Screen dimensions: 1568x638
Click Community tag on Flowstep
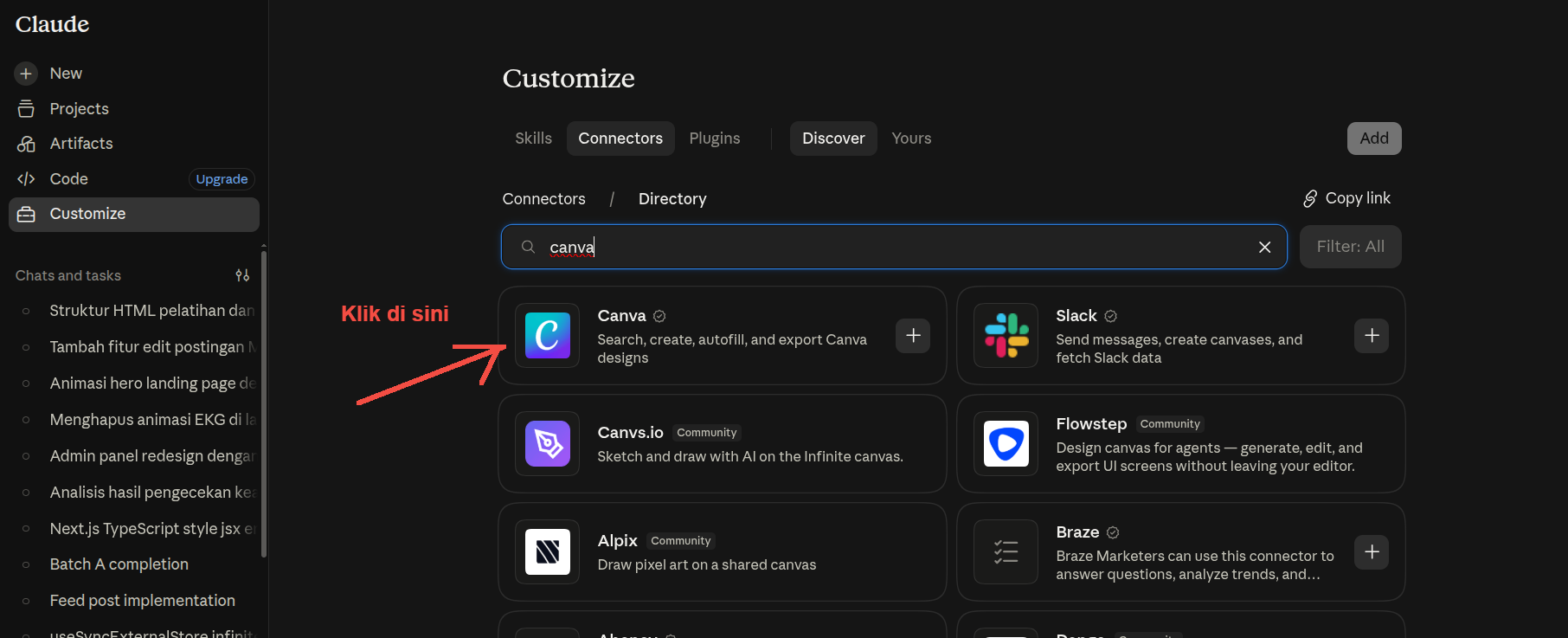pos(1170,424)
